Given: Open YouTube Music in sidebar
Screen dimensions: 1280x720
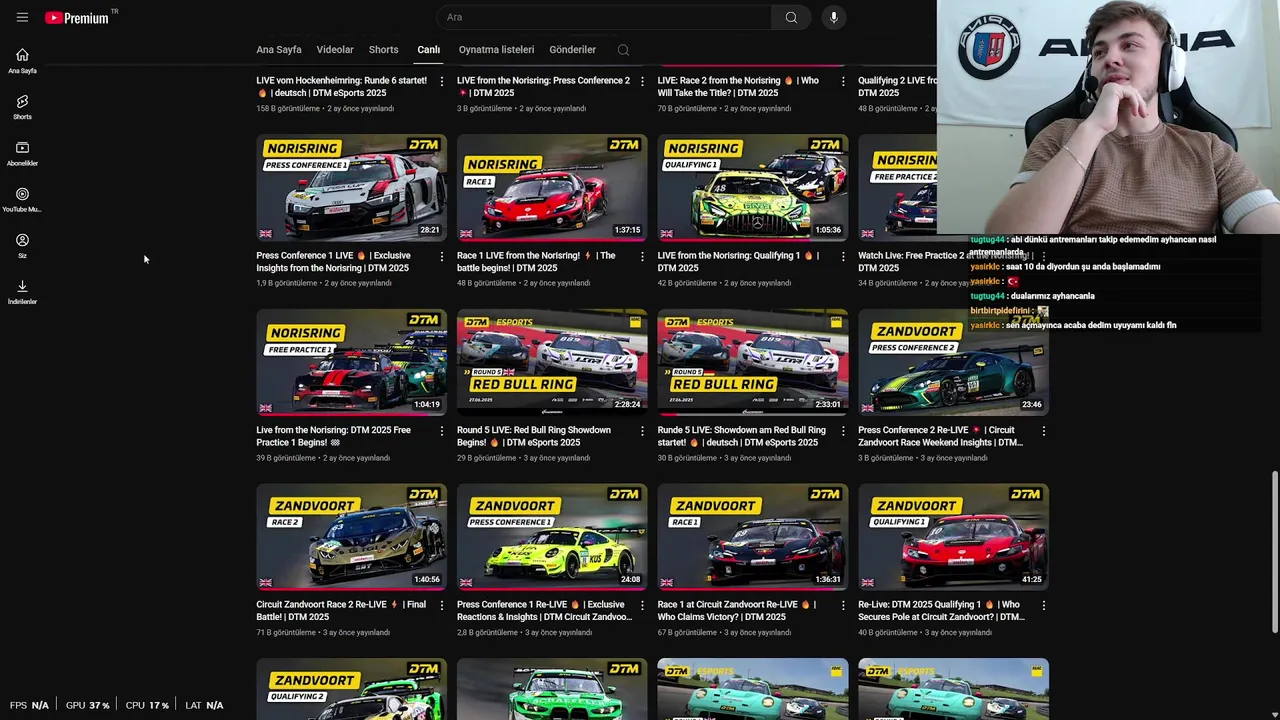Looking at the screenshot, I should [x=22, y=199].
